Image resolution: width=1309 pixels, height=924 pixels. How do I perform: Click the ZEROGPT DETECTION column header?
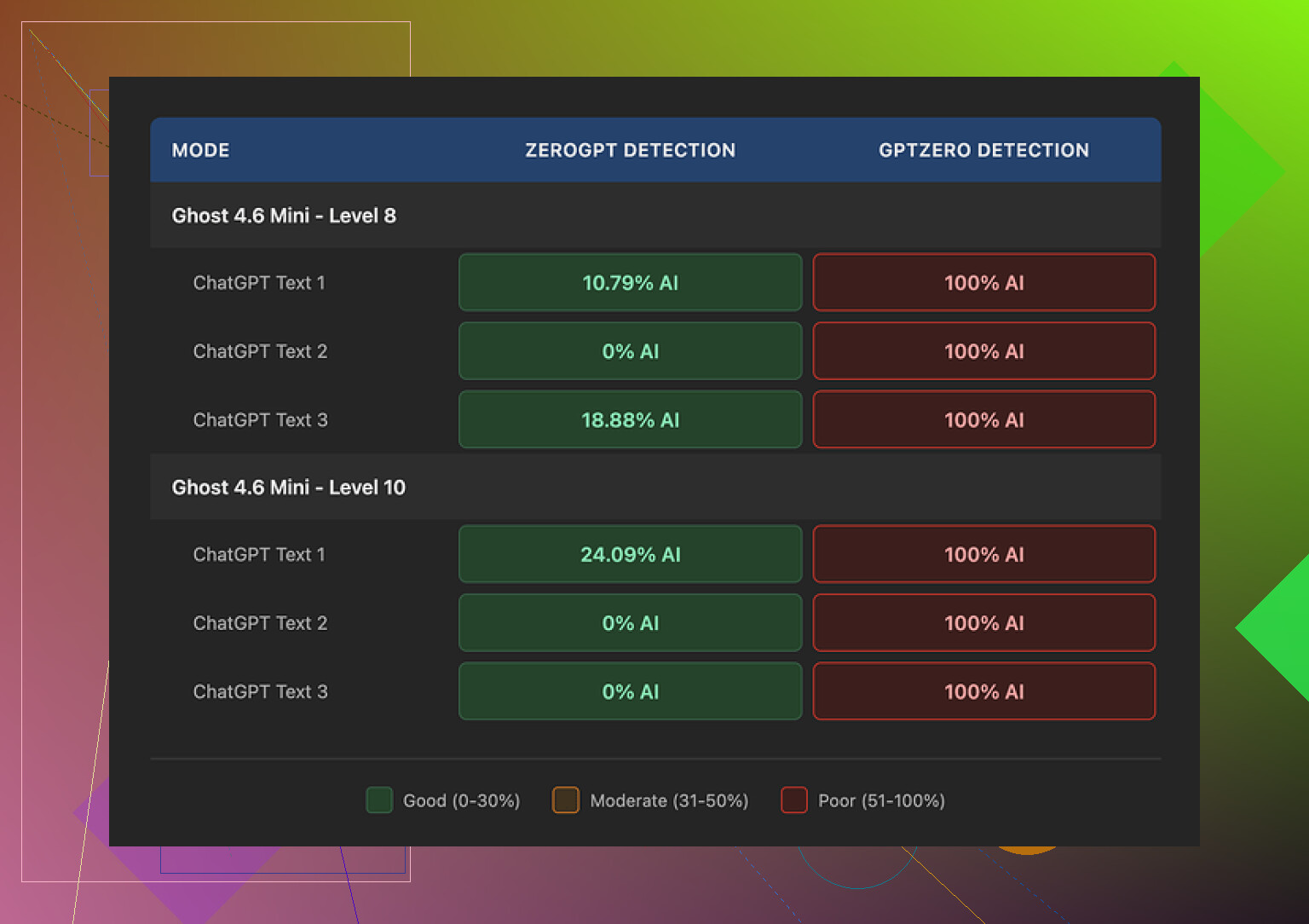[x=630, y=150]
